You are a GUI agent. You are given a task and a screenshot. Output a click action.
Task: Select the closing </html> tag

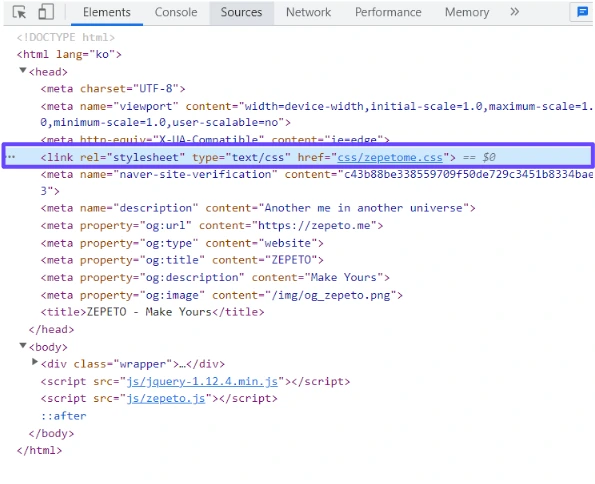(x=39, y=450)
